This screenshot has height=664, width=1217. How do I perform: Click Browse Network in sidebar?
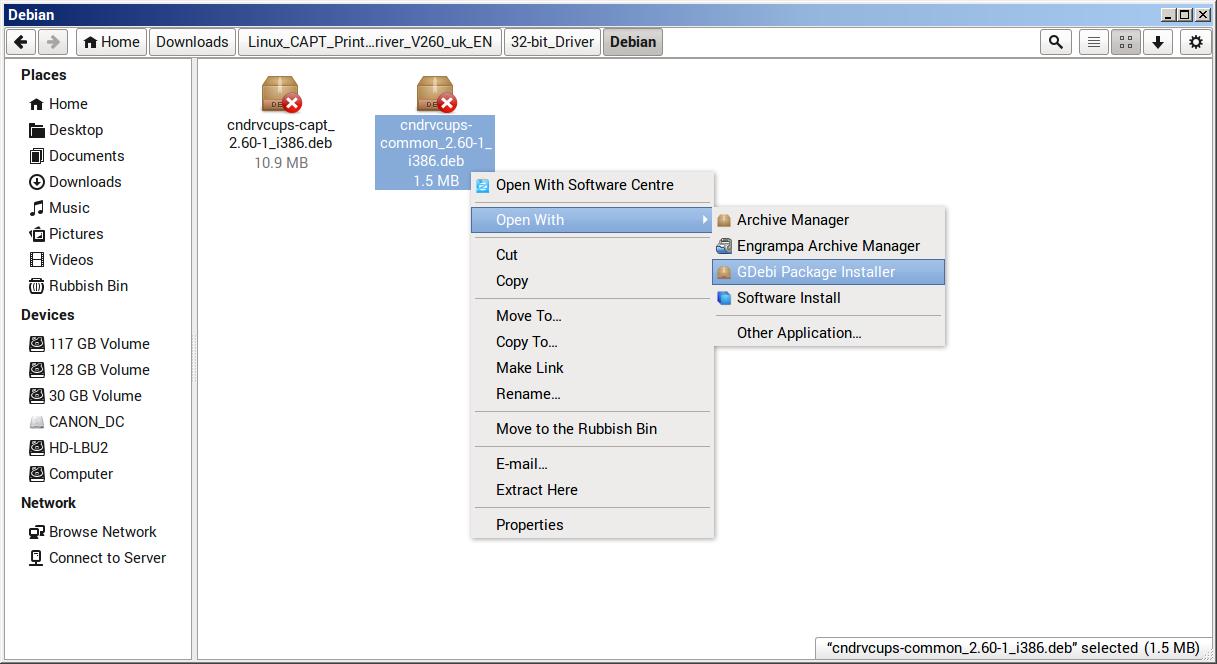click(x=102, y=532)
